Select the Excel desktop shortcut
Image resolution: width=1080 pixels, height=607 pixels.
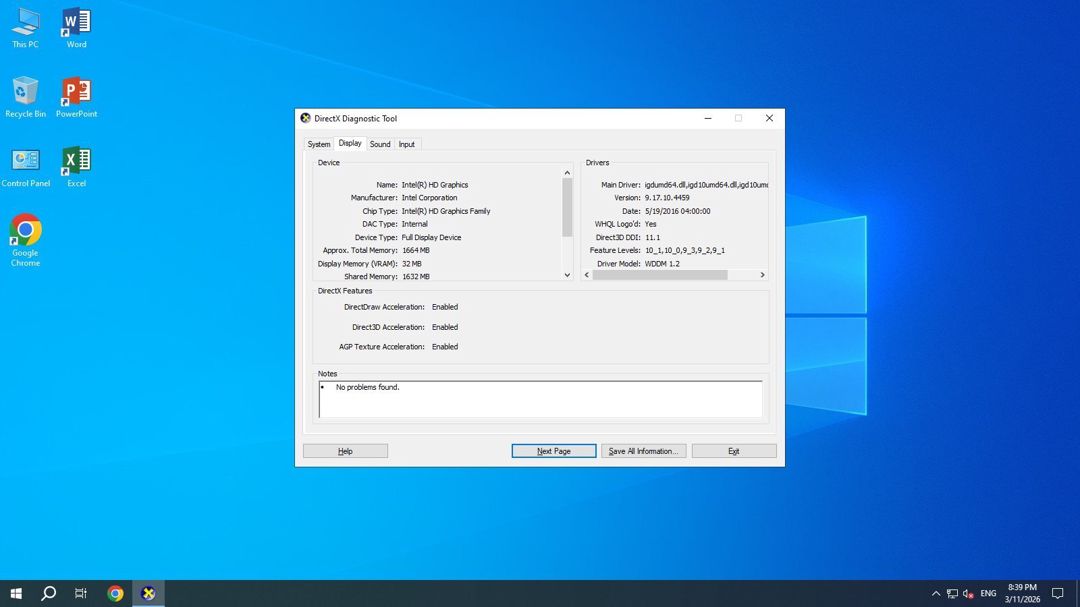[76, 167]
